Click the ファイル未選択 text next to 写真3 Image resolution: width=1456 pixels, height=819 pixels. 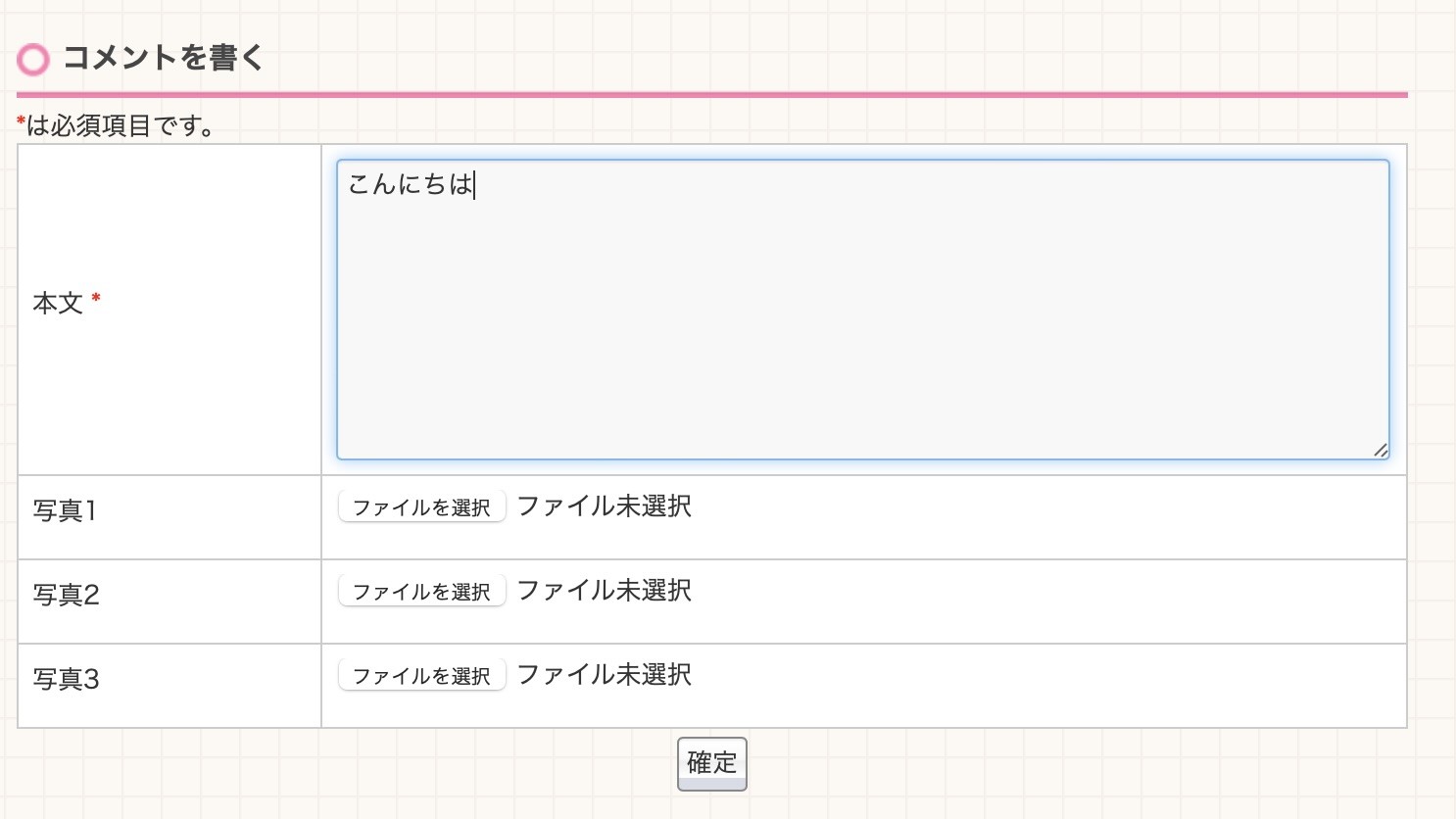click(604, 675)
